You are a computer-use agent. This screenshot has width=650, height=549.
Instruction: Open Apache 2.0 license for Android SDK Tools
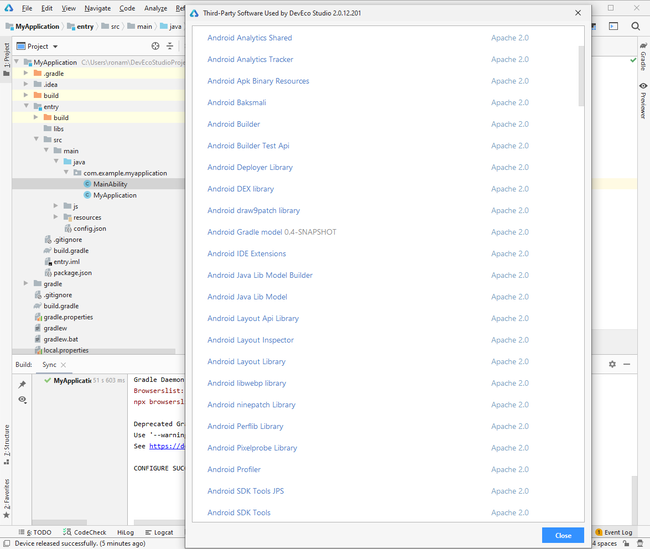pos(510,513)
